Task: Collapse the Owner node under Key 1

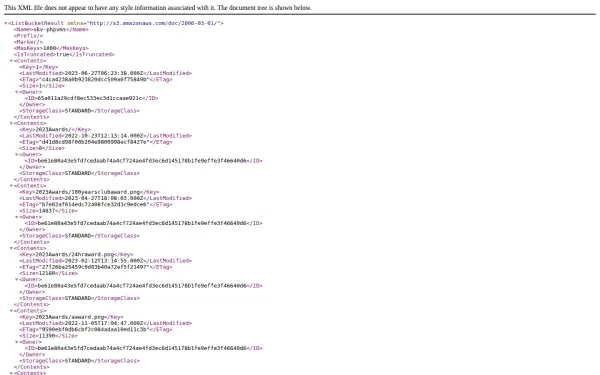Action: coord(17,92)
